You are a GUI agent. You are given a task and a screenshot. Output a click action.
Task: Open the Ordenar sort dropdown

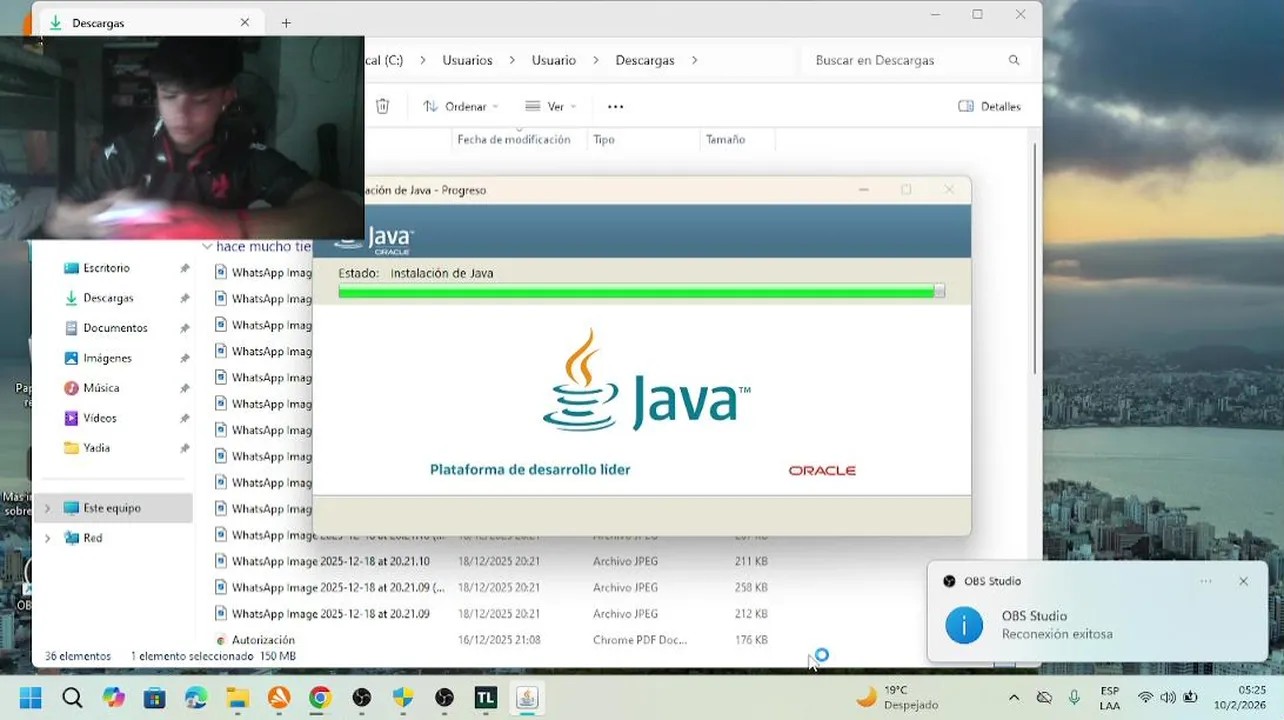(x=461, y=106)
